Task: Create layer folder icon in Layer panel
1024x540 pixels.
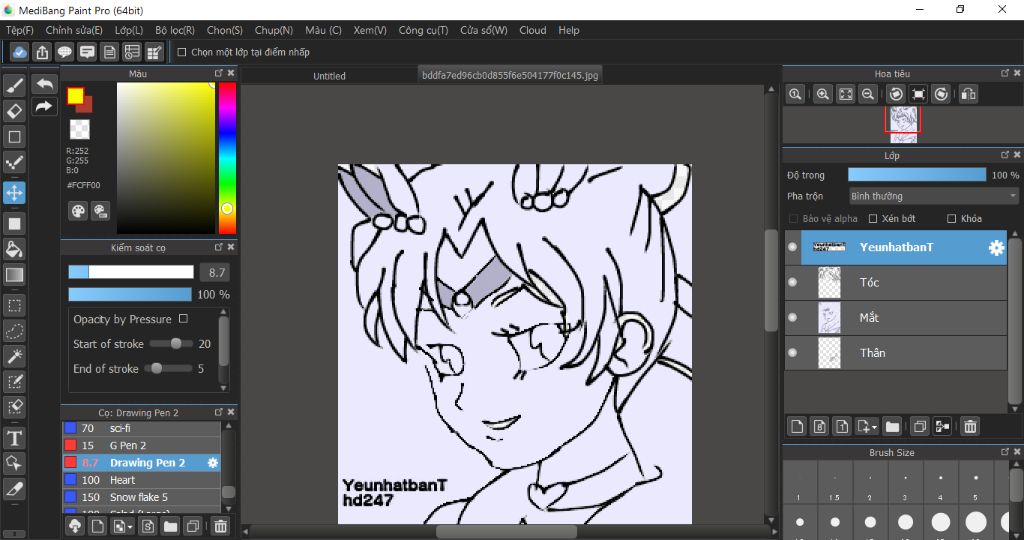Action: (892, 426)
